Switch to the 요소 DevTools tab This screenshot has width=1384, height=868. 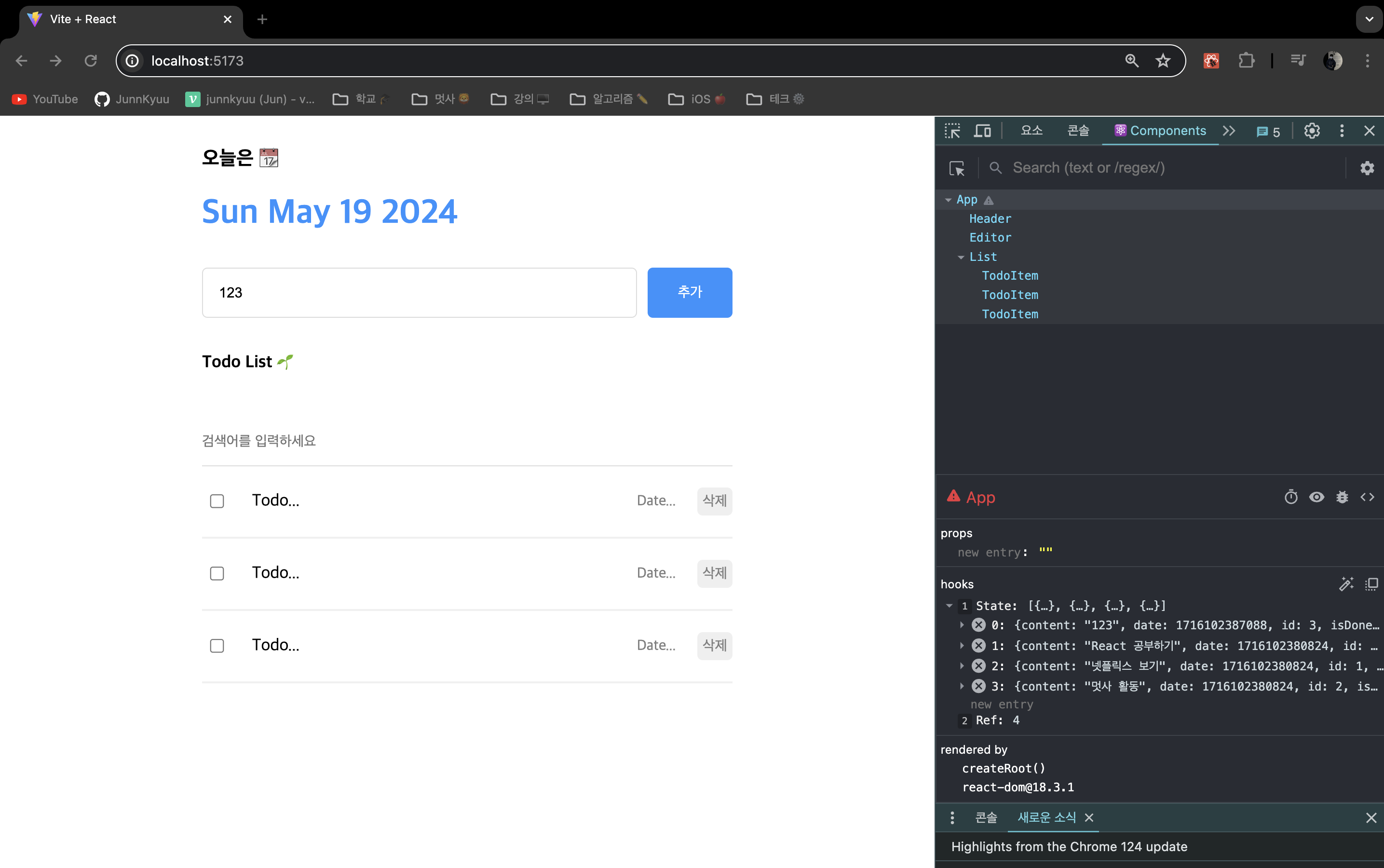click(x=1031, y=131)
